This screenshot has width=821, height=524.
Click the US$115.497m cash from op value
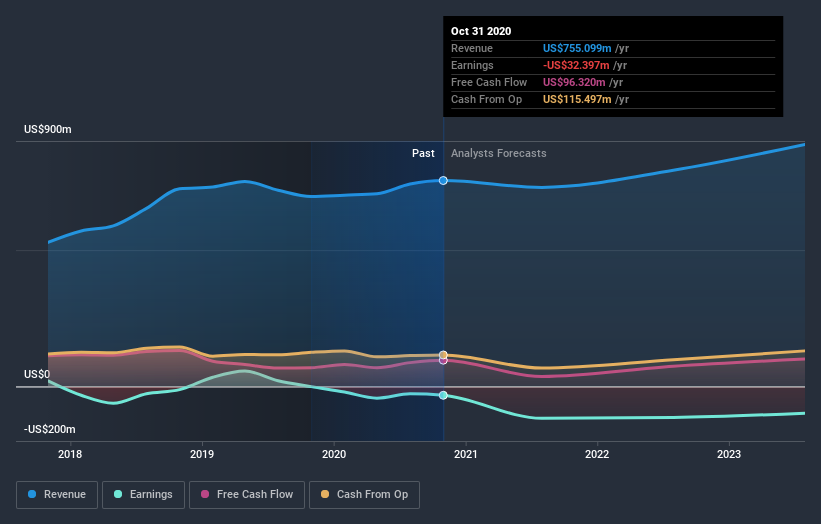pyautogui.click(x=577, y=99)
